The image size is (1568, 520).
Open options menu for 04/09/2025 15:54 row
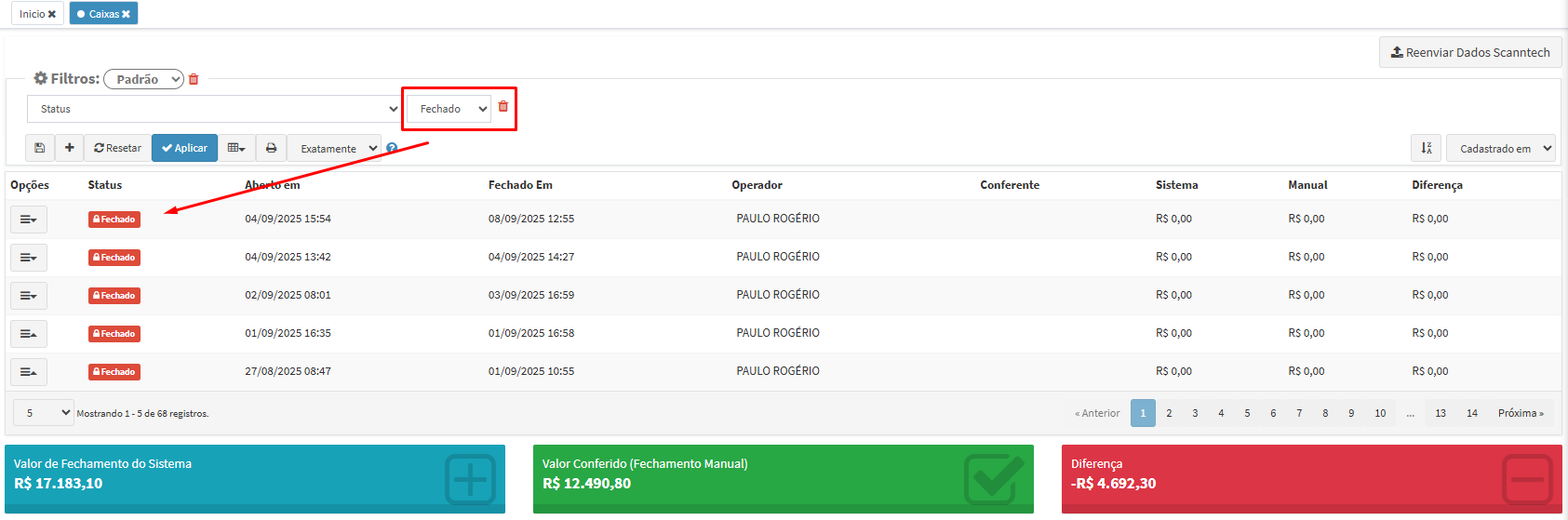pos(29,220)
